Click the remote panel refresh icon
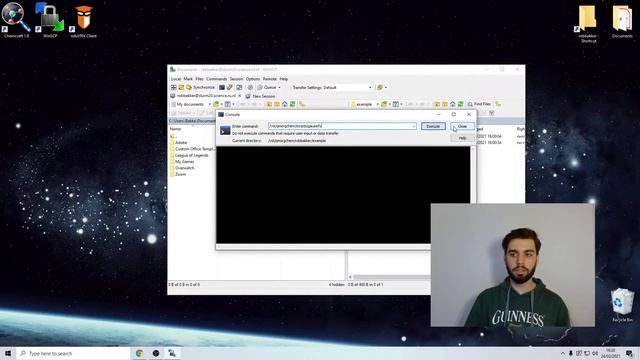 pyautogui.click(x=460, y=104)
